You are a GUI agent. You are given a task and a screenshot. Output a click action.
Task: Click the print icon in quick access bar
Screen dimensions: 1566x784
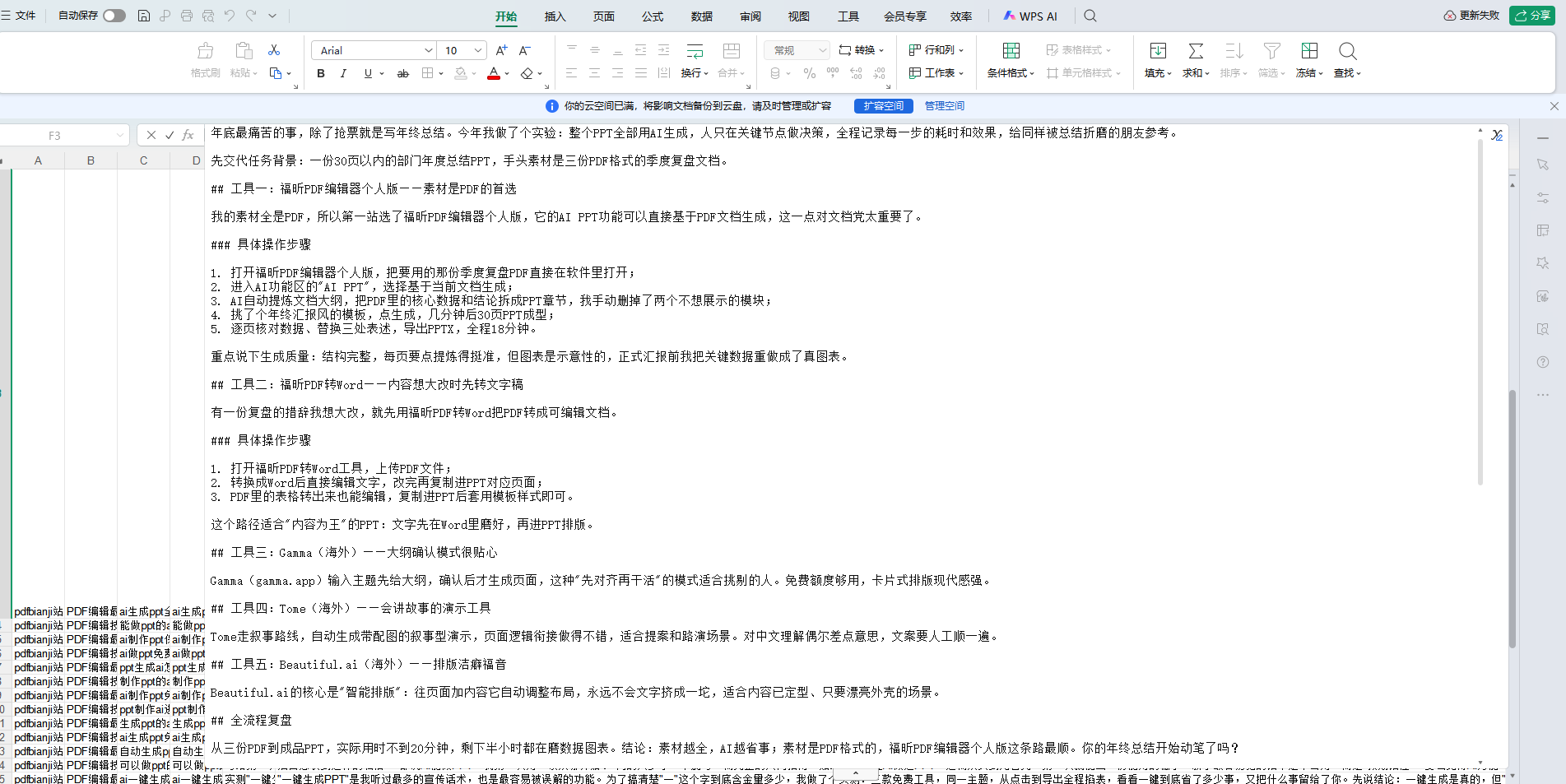187,16
